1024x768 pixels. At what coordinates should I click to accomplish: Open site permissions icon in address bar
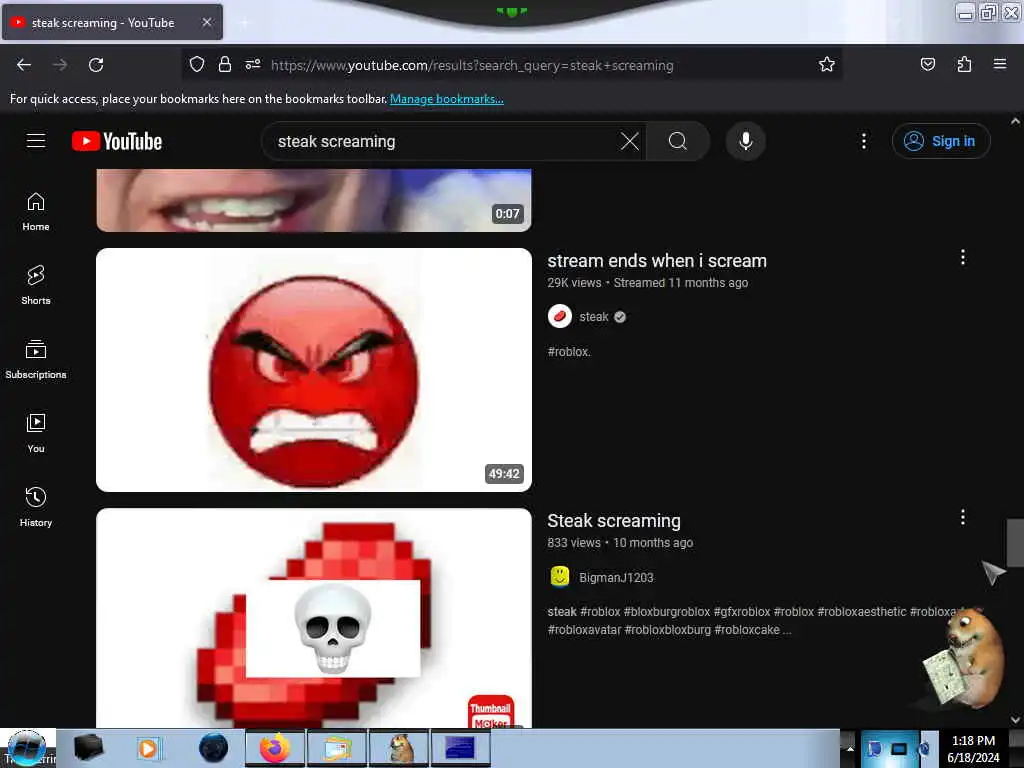point(253,64)
